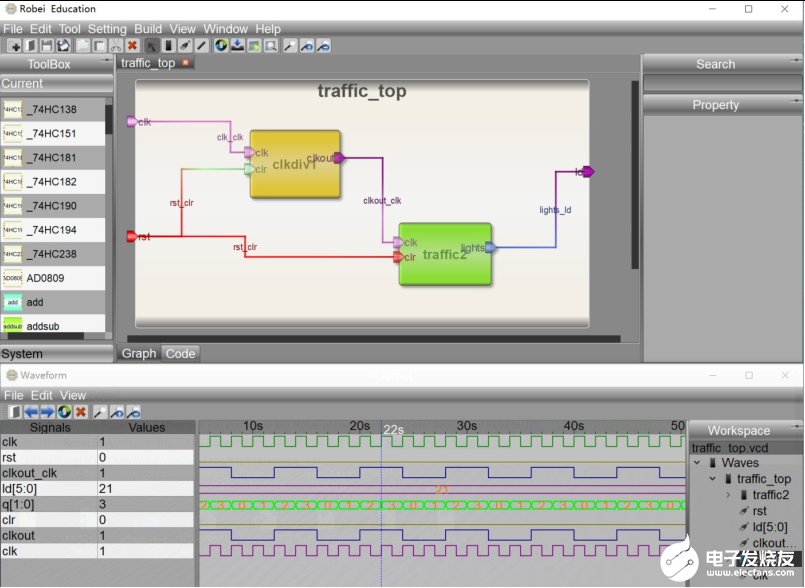Click the zoom fit magnifier in main toolbar
Screen dimensions: 805x588
pyautogui.click(x=290, y=46)
